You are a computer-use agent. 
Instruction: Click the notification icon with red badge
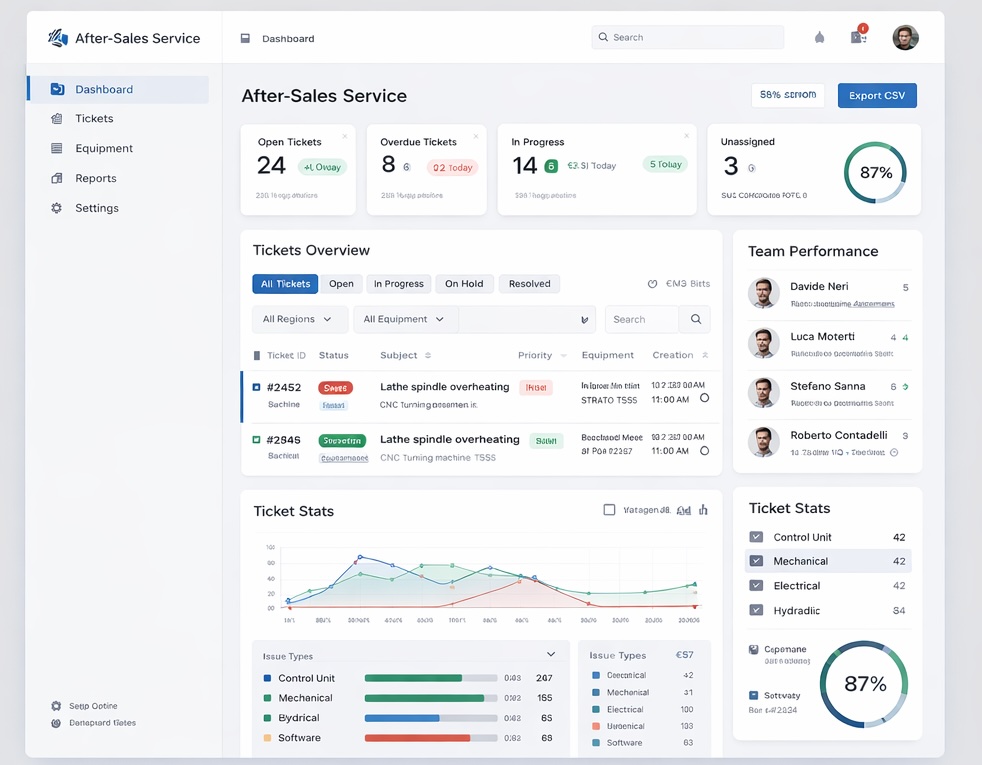pyautogui.click(x=858, y=37)
